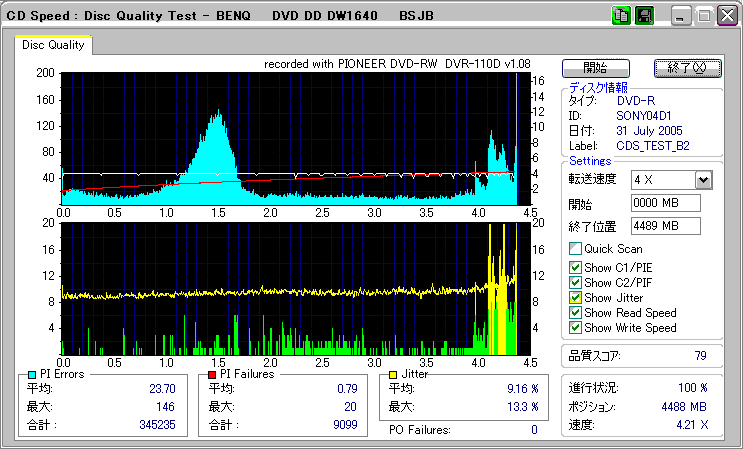743x449 pixels.
Task: Click the yellow Jitter legend square
Action: click(x=394, y=374)
